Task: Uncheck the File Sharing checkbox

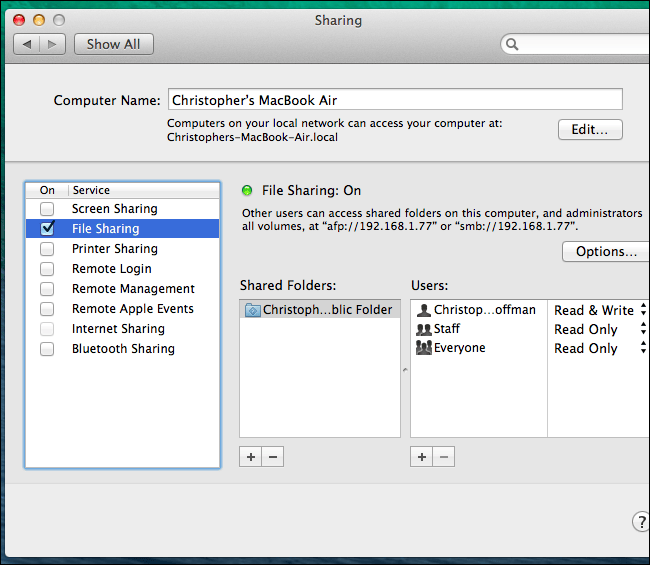Action: click(47, 229)
